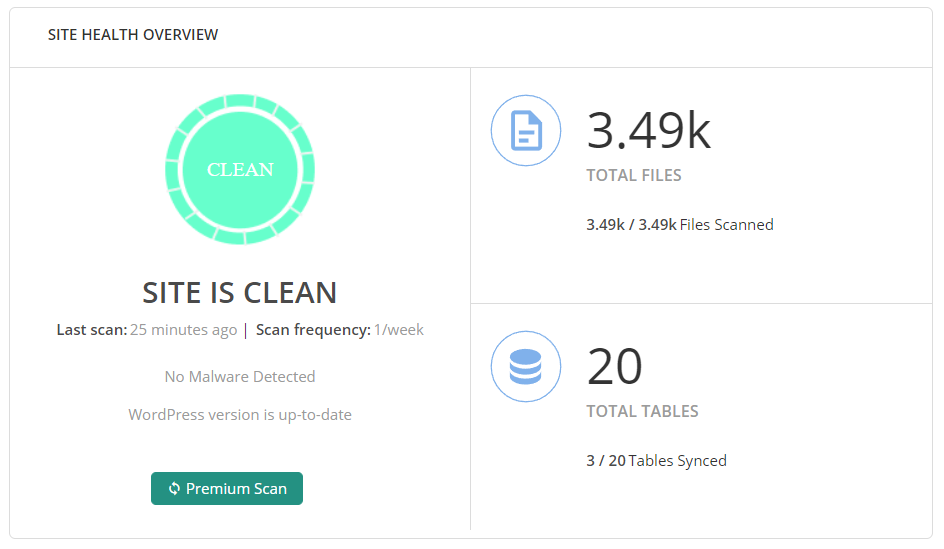Select the Files Scanned count text
Screen dimensions: 944x549
[680, 225]
